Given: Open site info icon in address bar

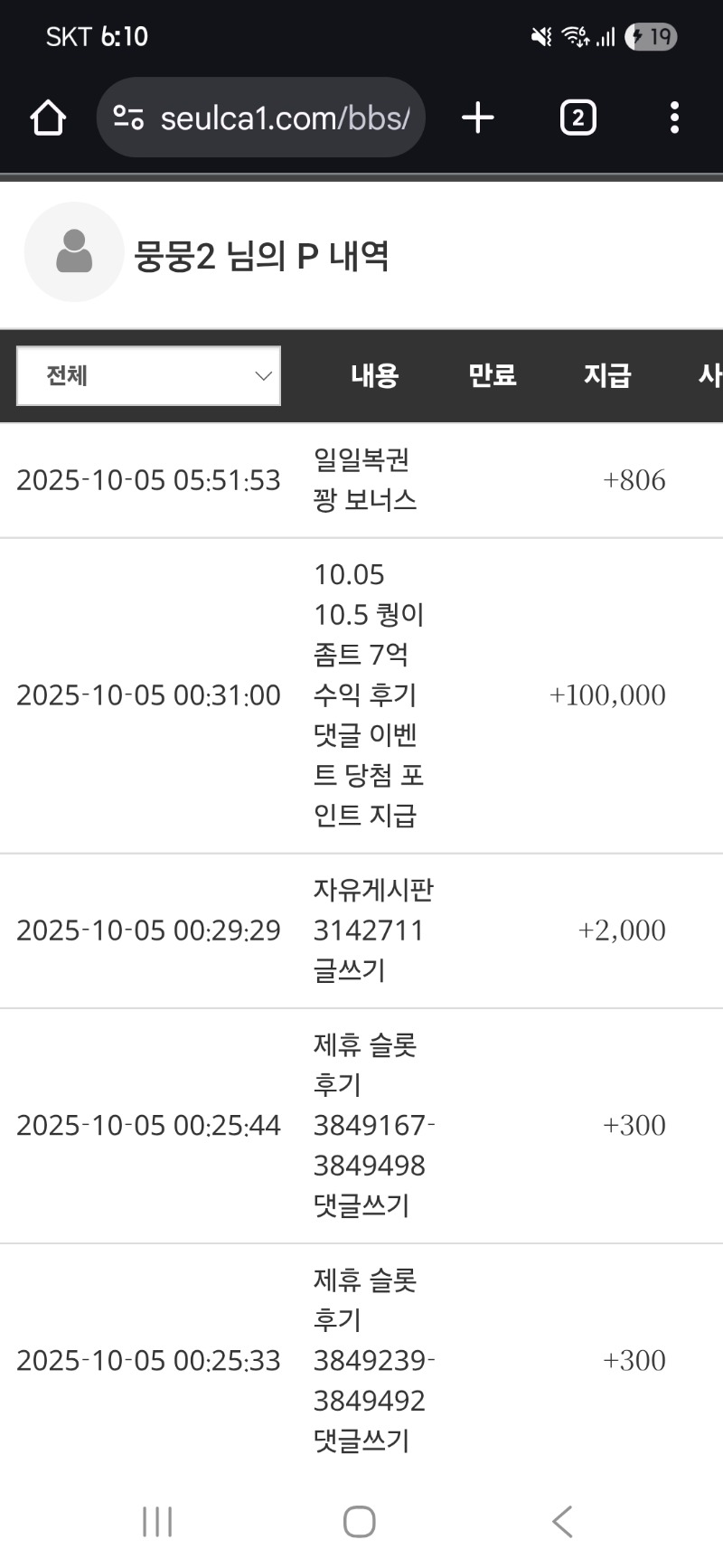Looking at the screenshot, I should point(128,118).
